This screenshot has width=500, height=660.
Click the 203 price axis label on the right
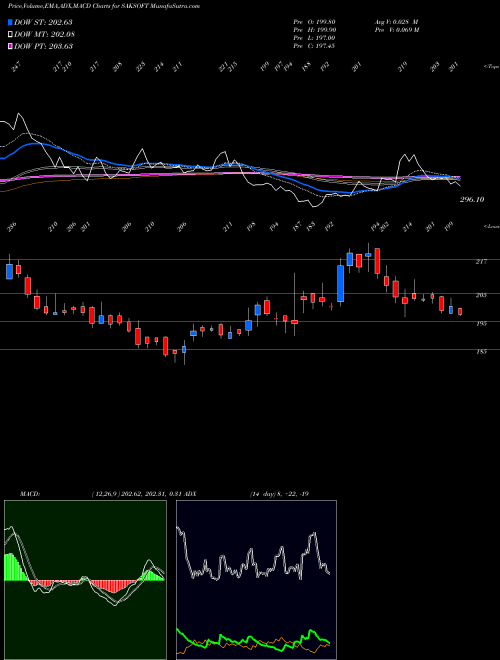click(x=481, y=295)
